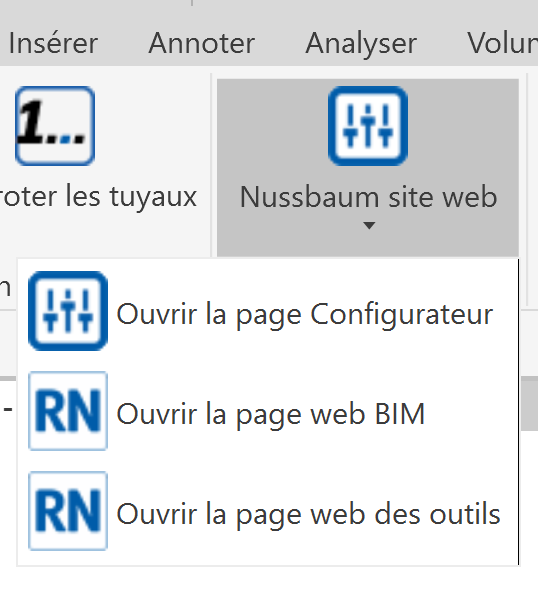Open the partially visible Volum tab
The image size is (538, 590).
point(502,43)
